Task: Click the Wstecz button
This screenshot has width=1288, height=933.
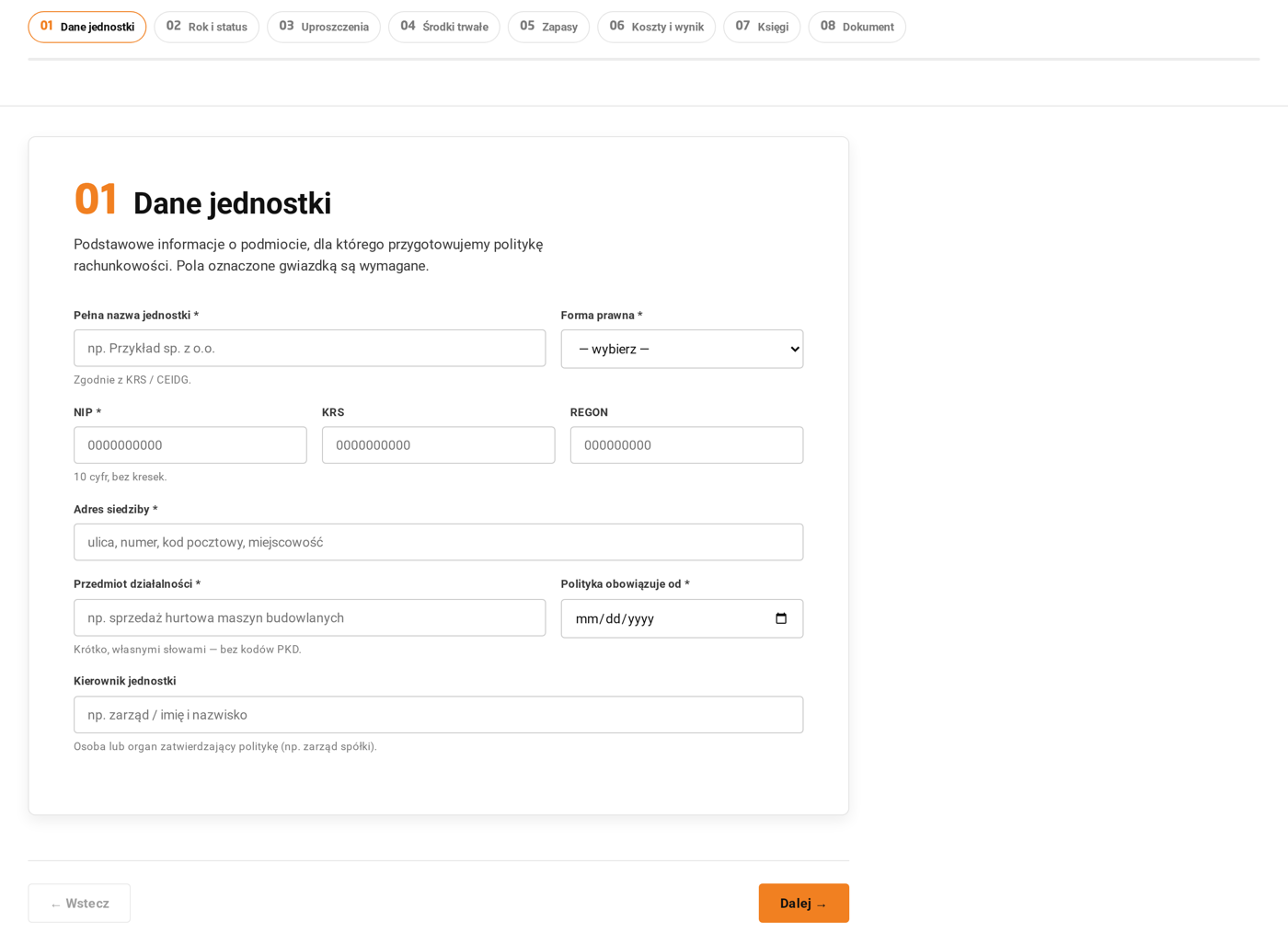Action: [x=79, y=904]
